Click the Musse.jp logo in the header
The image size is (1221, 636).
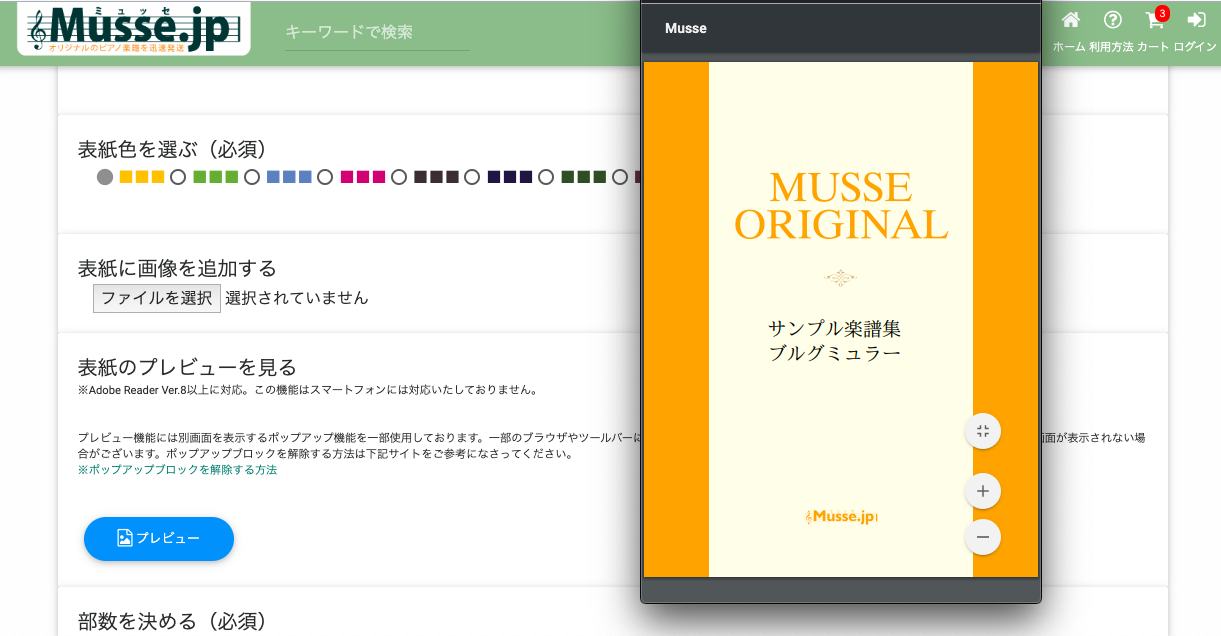(134, 28)
